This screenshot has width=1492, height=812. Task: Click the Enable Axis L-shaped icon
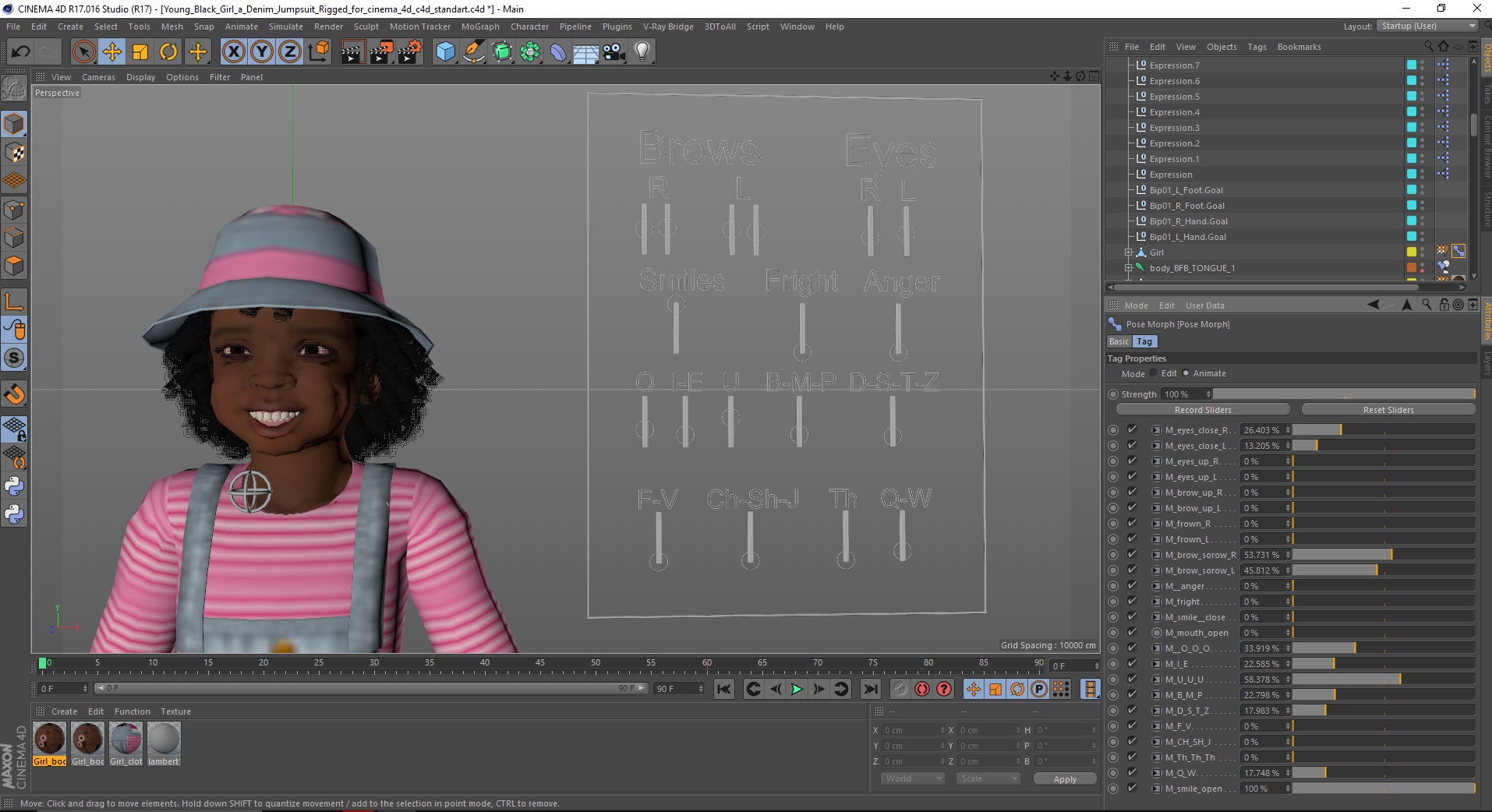point(14,301)
